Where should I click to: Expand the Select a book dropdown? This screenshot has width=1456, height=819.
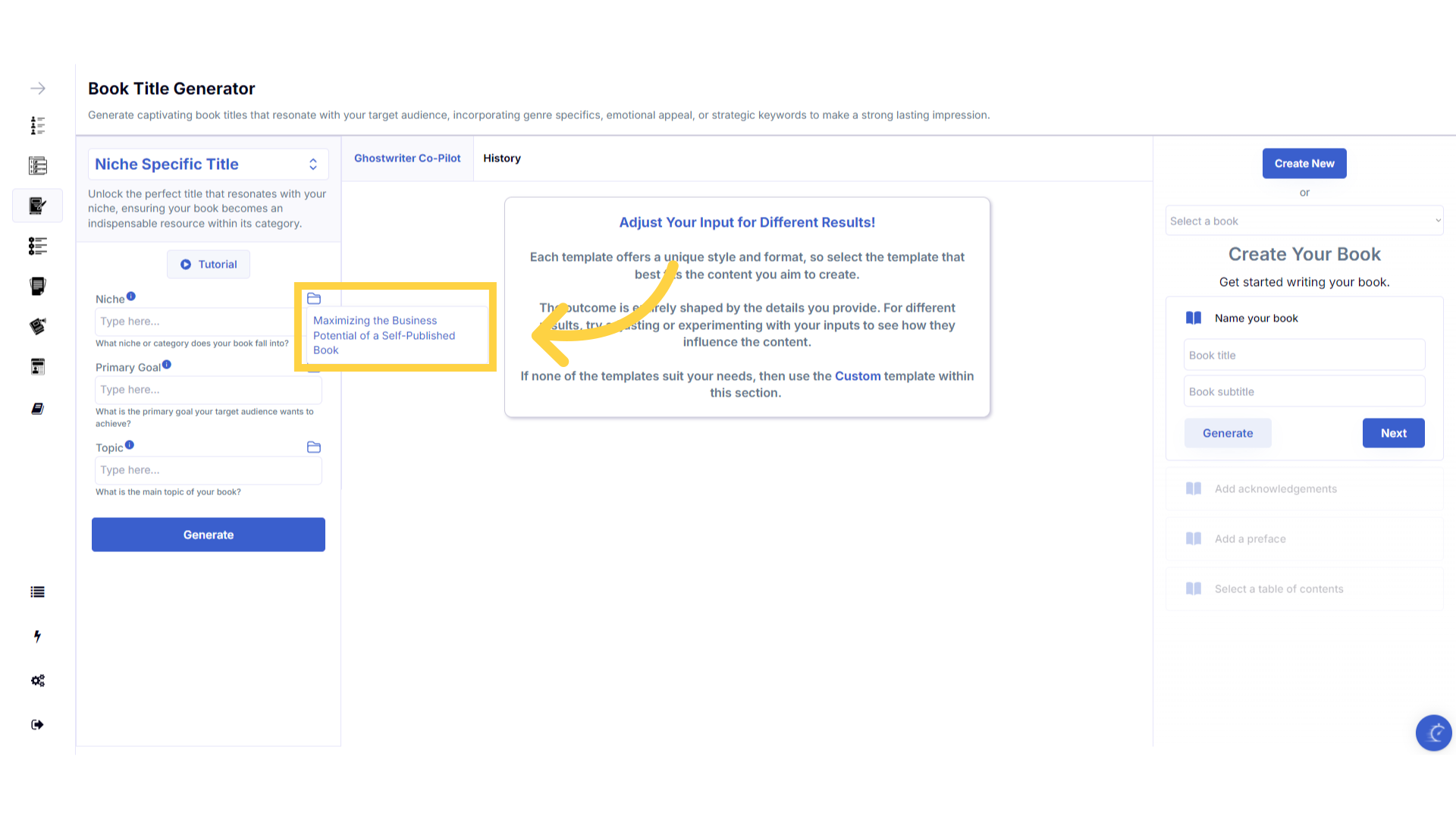pos(1304,221)
